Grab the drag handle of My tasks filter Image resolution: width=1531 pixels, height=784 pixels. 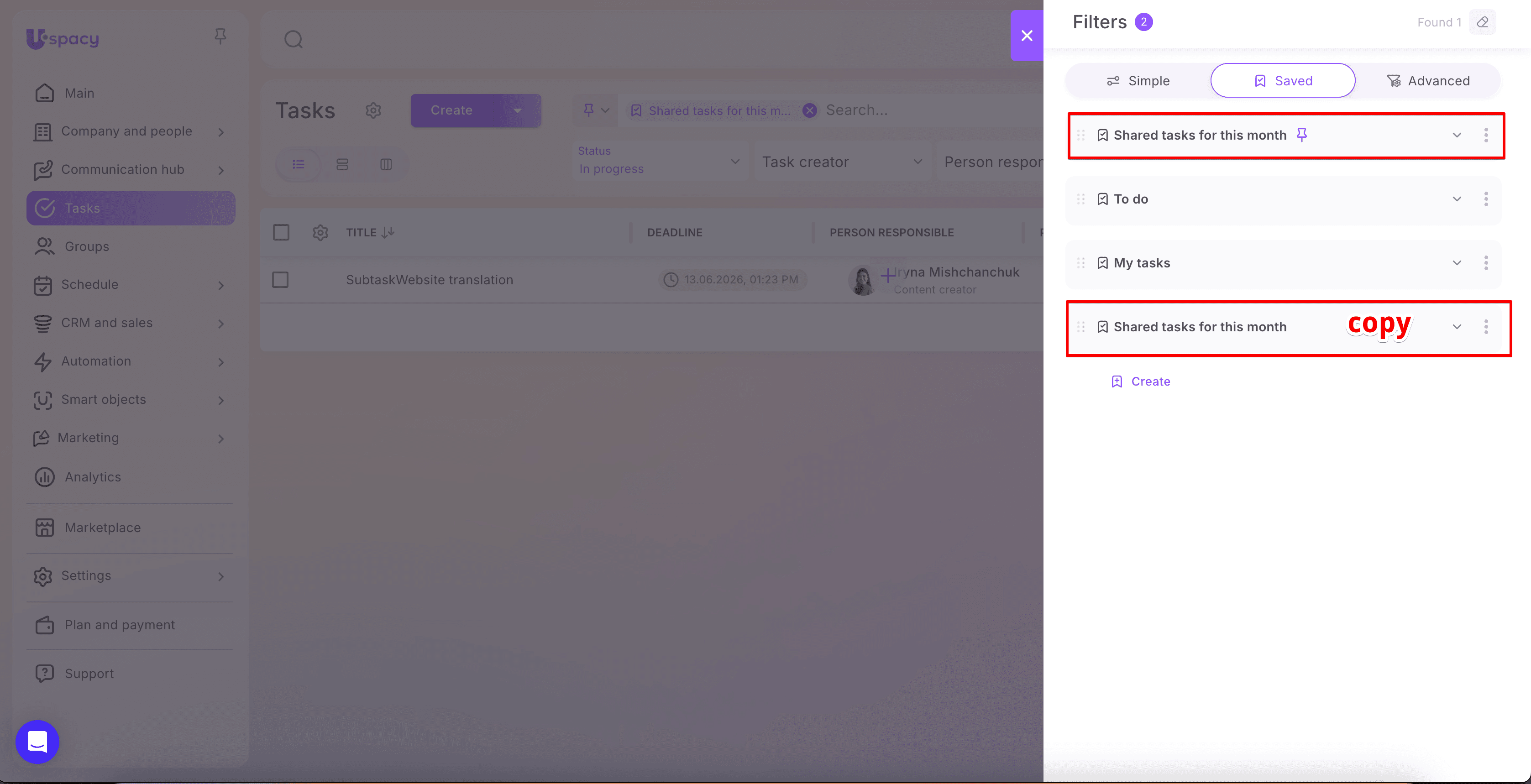pos(1081,263)
